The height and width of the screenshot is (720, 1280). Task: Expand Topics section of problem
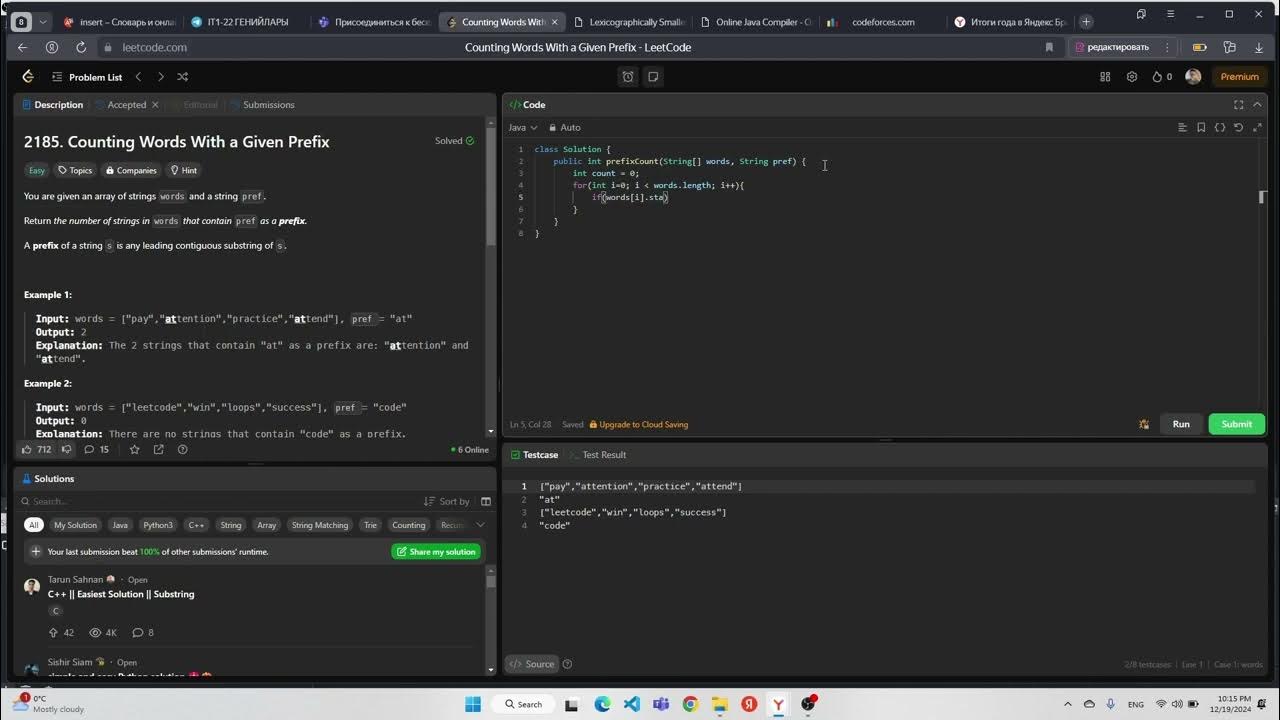point(75,170)
